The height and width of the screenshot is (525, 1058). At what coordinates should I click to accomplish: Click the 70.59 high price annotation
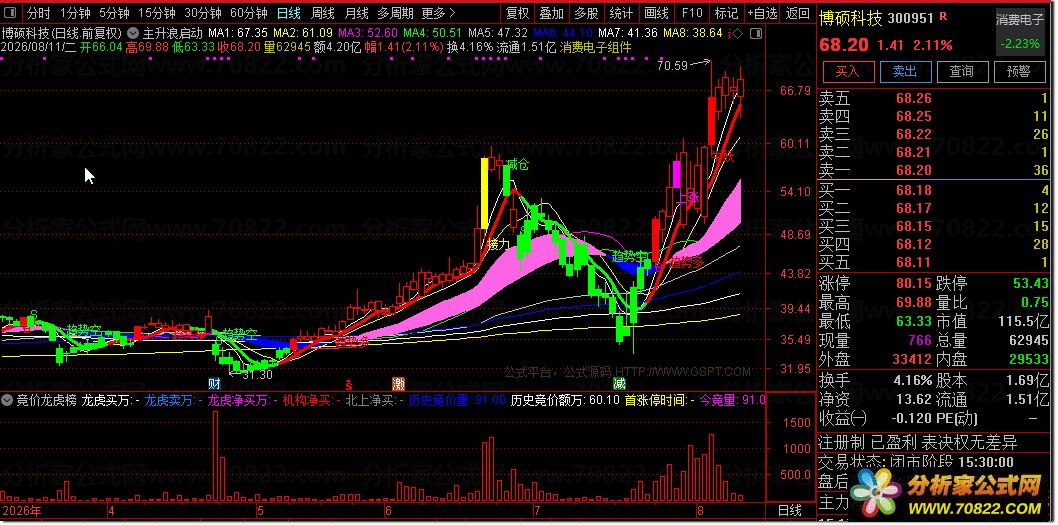coord(672,65)
